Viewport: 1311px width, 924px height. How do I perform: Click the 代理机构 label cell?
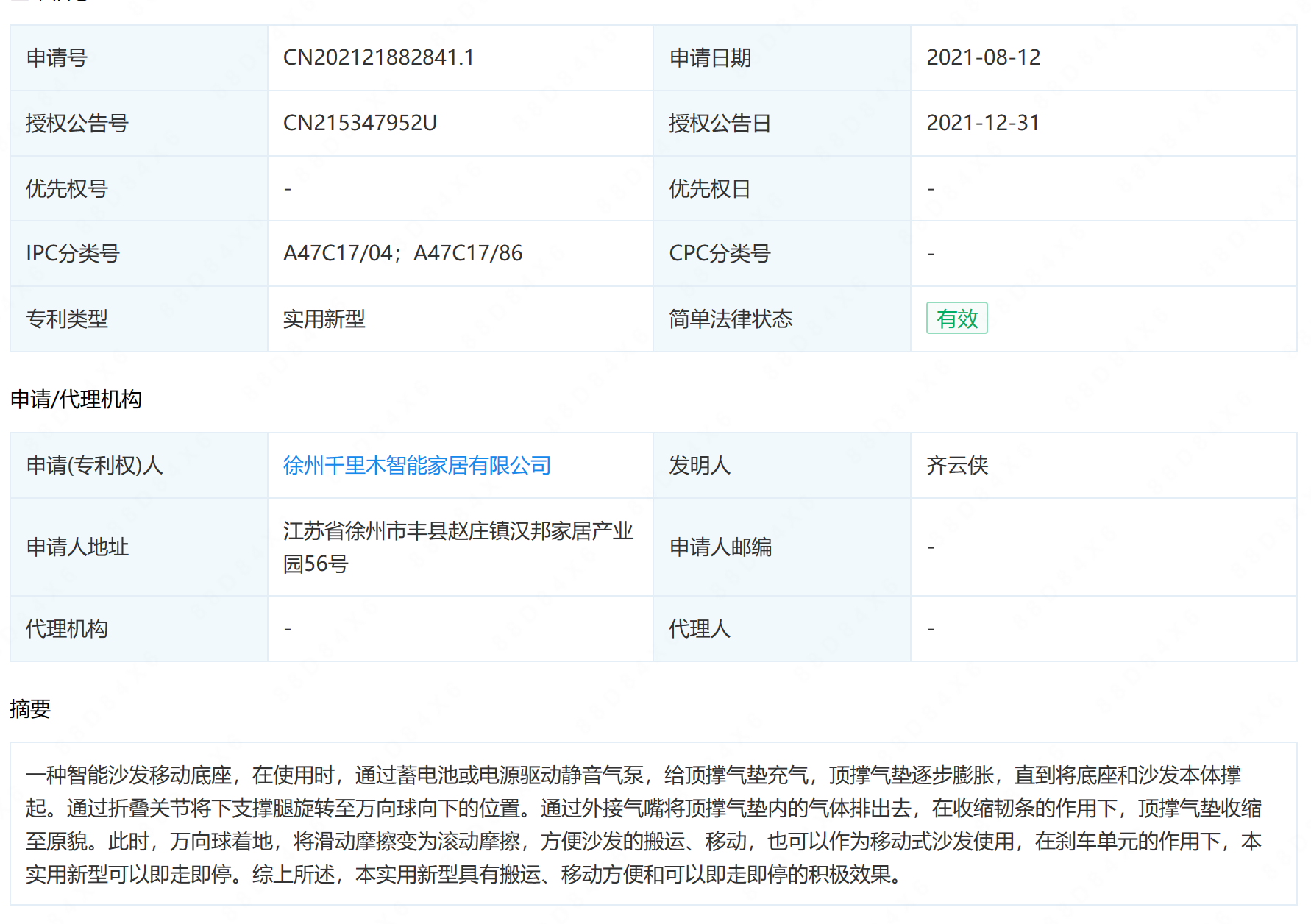click(x=139, y=629)
